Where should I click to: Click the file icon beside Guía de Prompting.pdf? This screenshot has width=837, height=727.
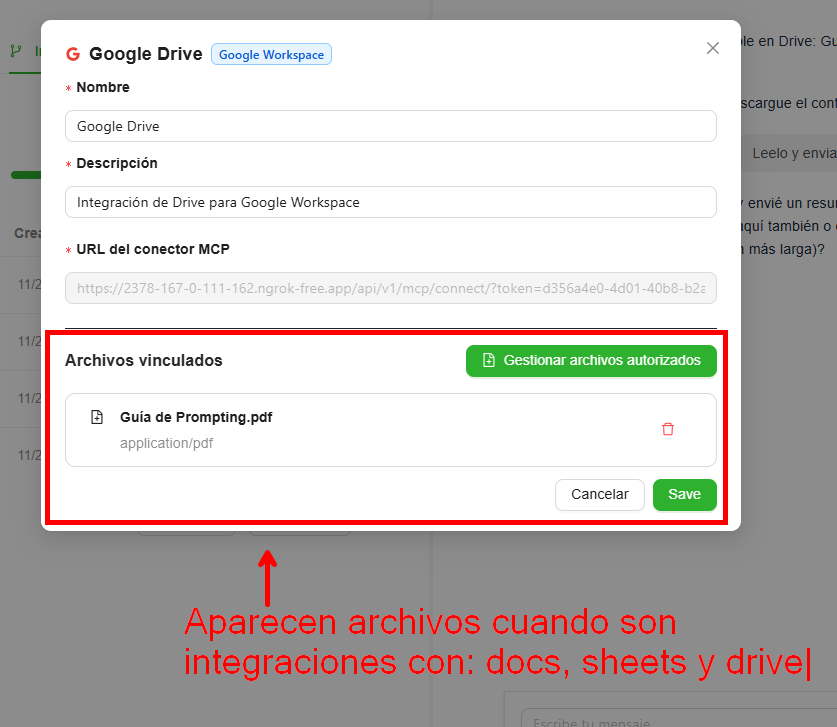(x=97, y=417)
